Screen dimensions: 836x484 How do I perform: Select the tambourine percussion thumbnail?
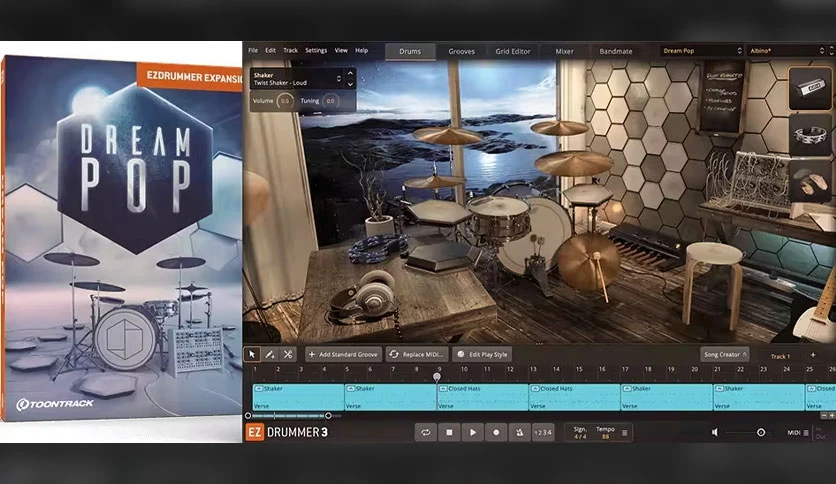810,135
